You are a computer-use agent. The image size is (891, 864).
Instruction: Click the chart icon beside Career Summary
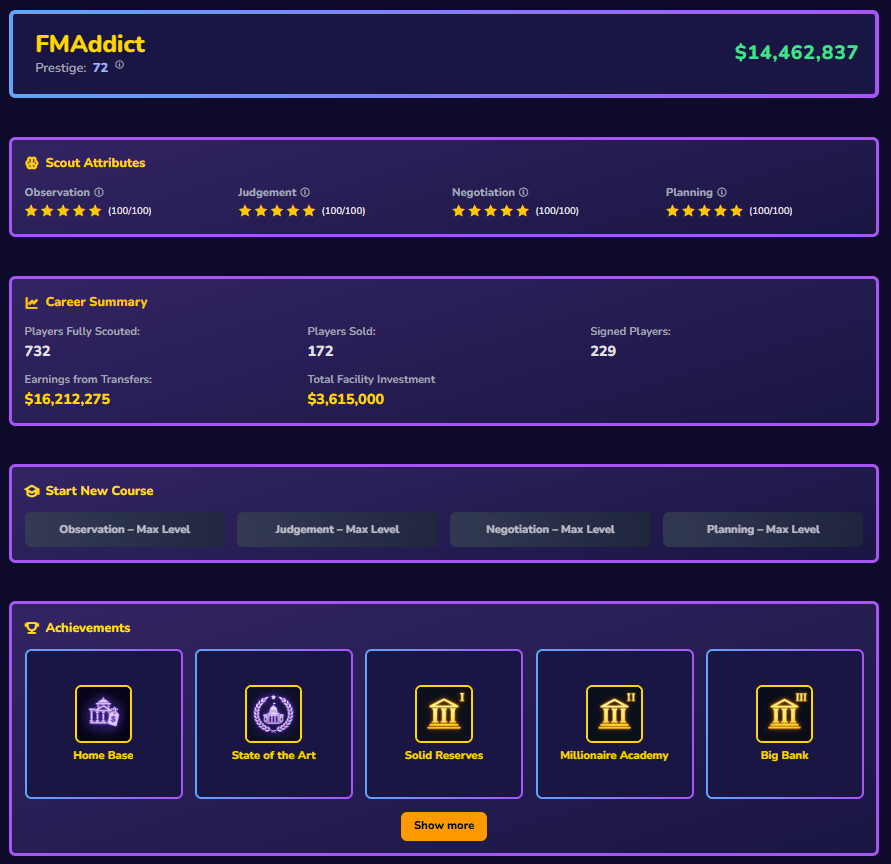(x=32, y=302)
